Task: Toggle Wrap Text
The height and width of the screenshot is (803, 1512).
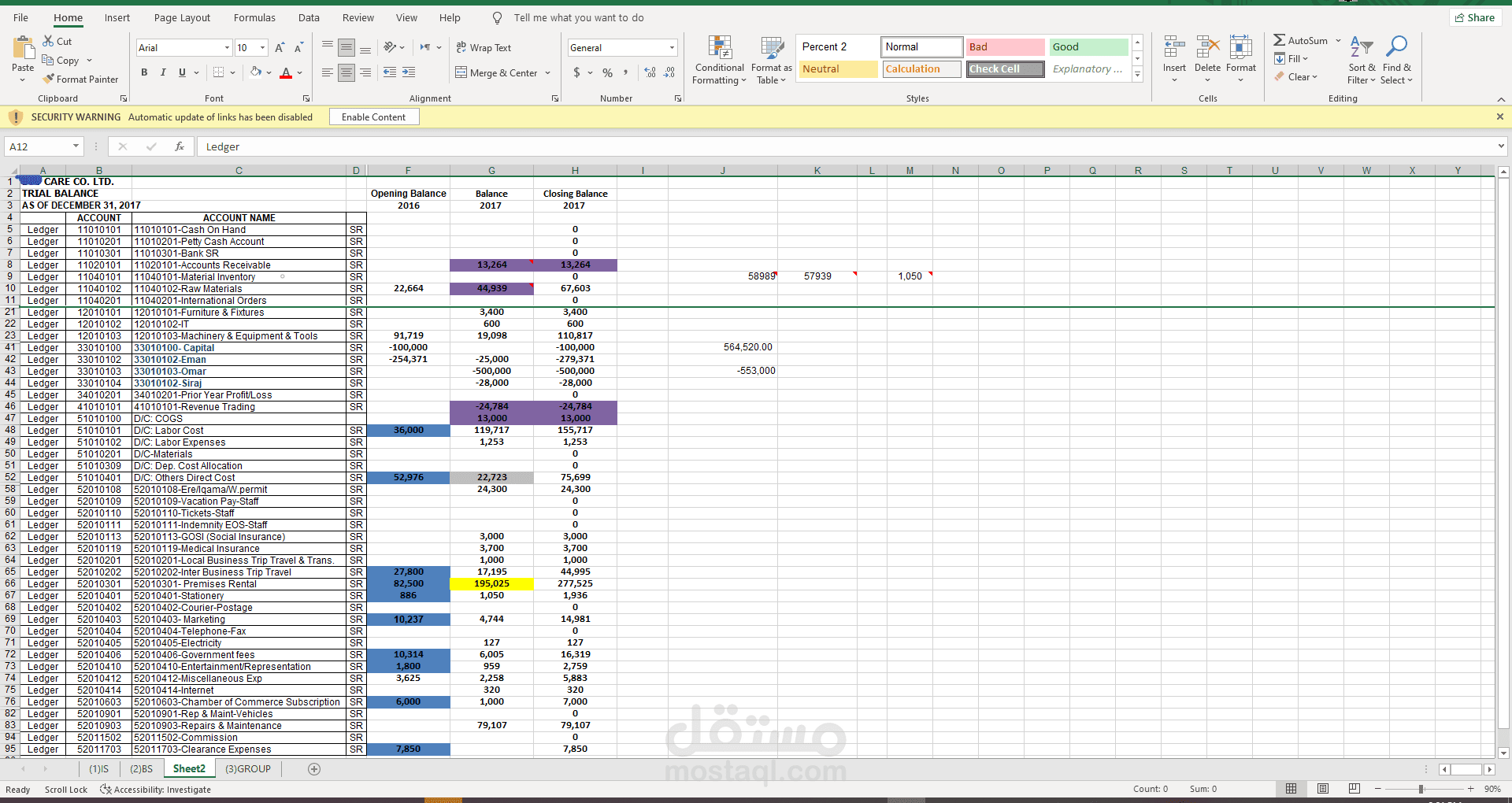Action: [484, 48]
